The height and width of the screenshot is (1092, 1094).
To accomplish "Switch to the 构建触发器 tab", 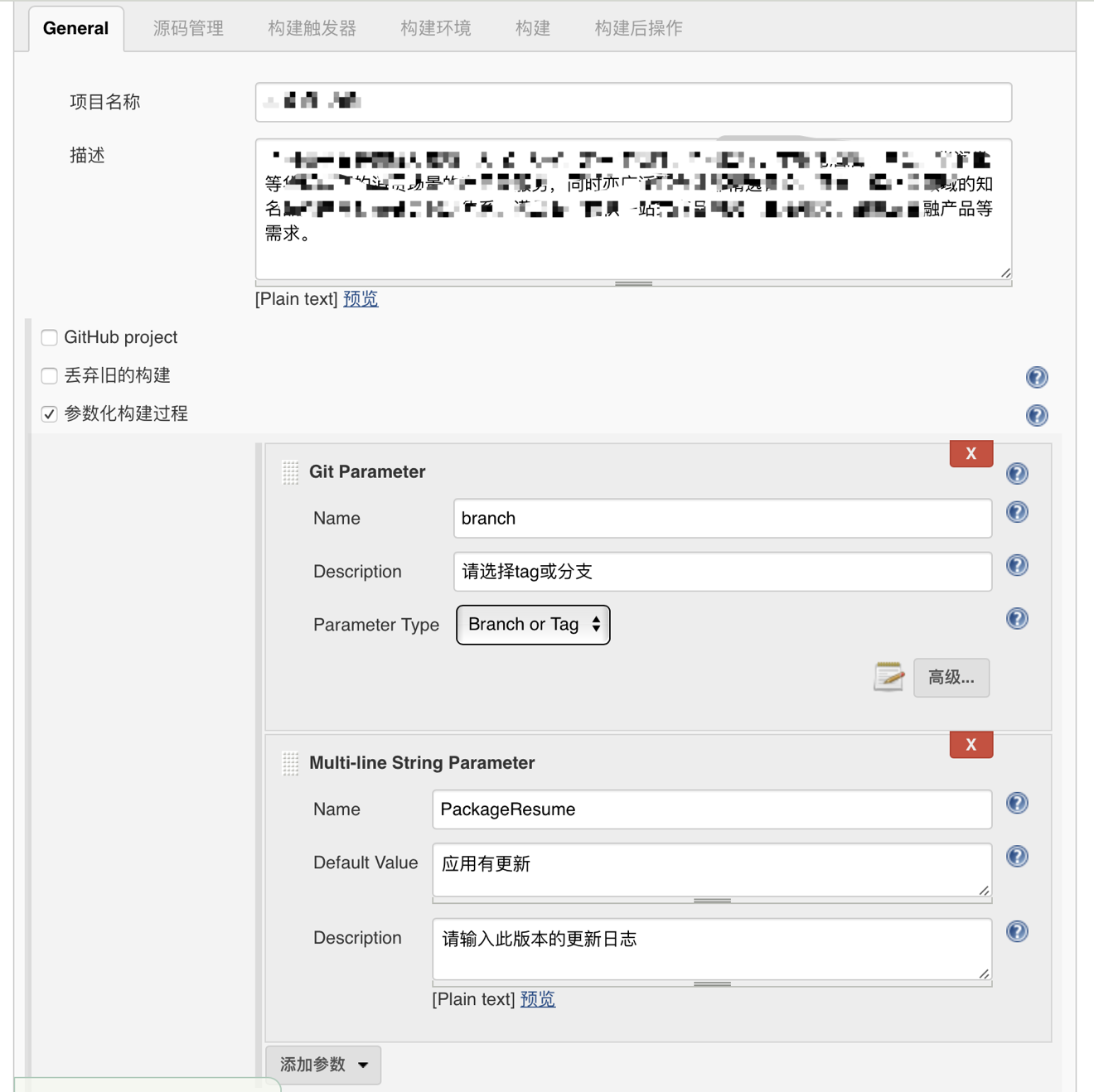I will pyautogui.click(x=312, y=28).
